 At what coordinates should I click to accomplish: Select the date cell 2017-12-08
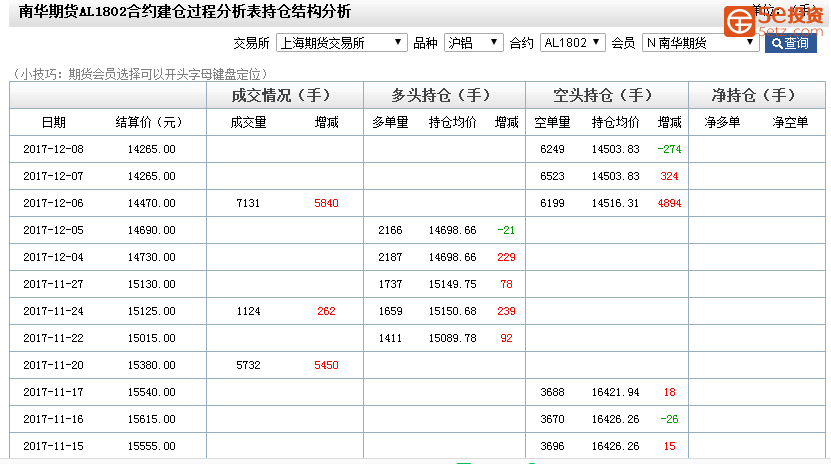(x=54, y=149)
